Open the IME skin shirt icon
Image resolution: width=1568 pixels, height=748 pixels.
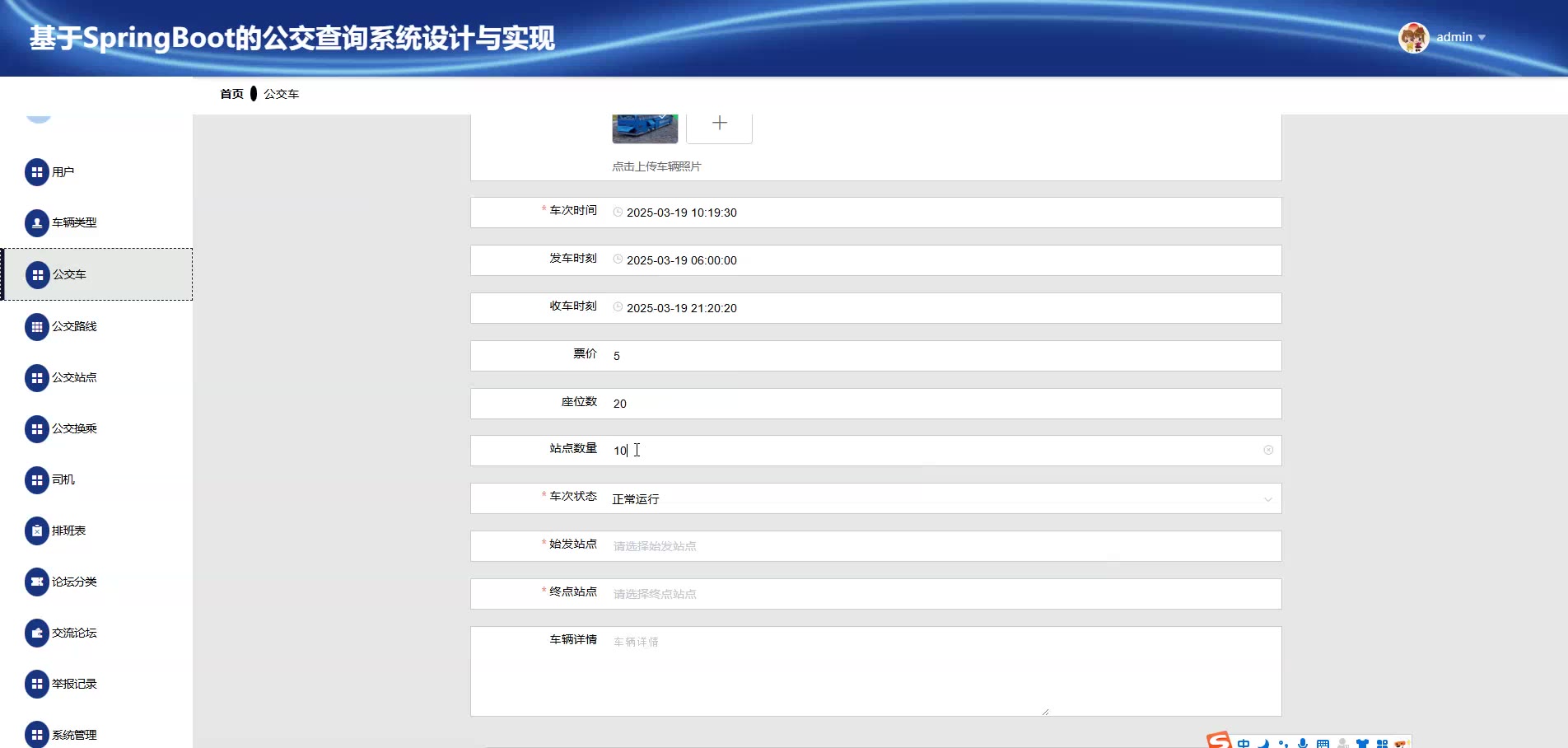click(x=1362, y=743)
